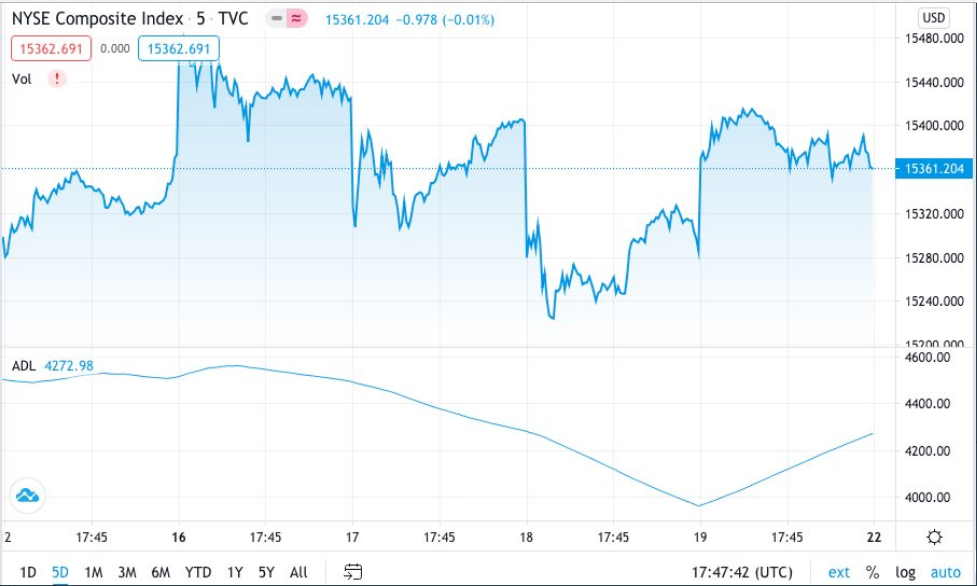Toggle log scale mode
Viewport: 977px width, 586px height.
click(905, 572)
